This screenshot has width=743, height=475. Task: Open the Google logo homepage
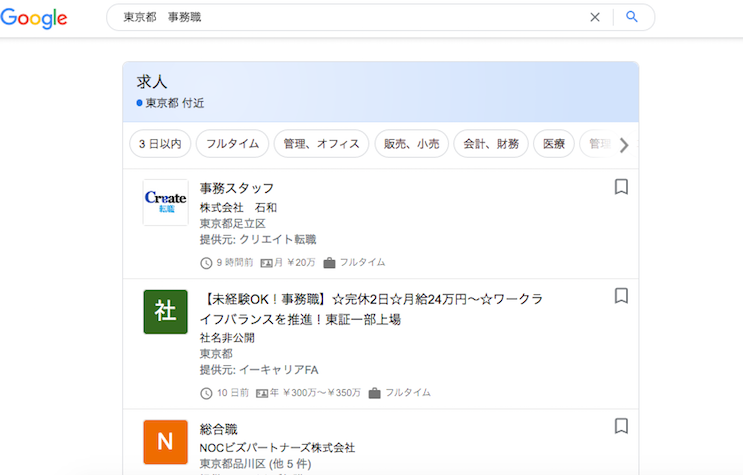pos(34,18)
